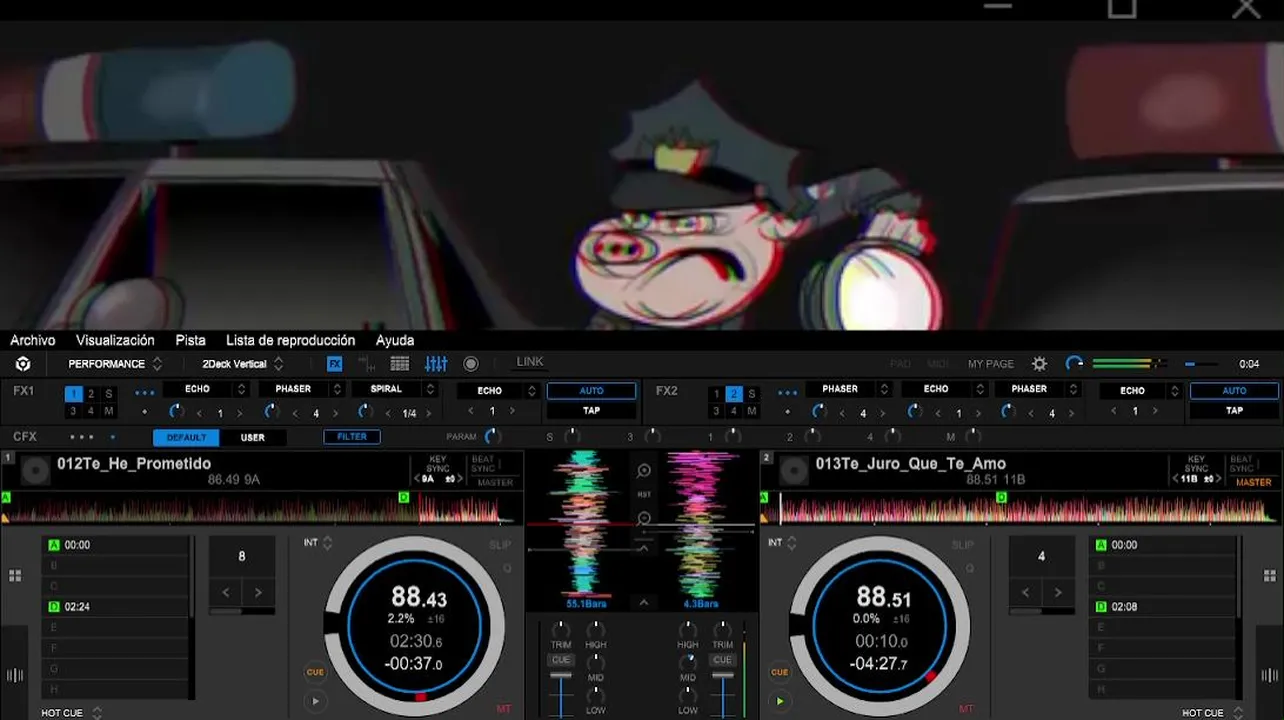Image resolution: width=1284 pixels, height=720 pixels.
Task: Toggle FX2 master M assign button
Action: 752,411
